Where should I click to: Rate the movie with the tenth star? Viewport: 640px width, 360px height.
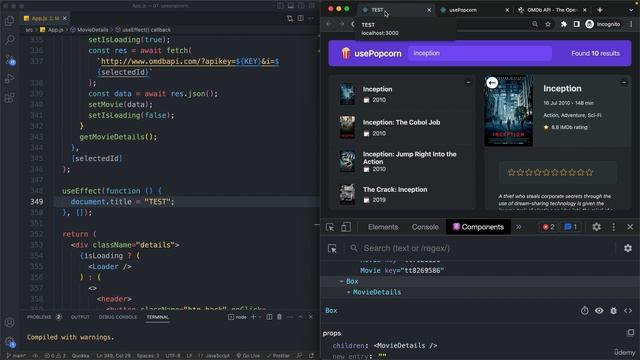(x=589, y=173)
